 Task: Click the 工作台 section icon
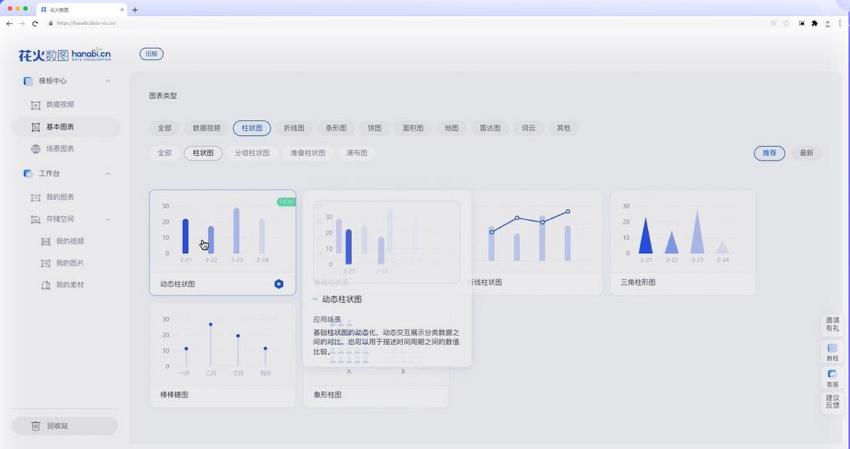(x=28, y=174)
